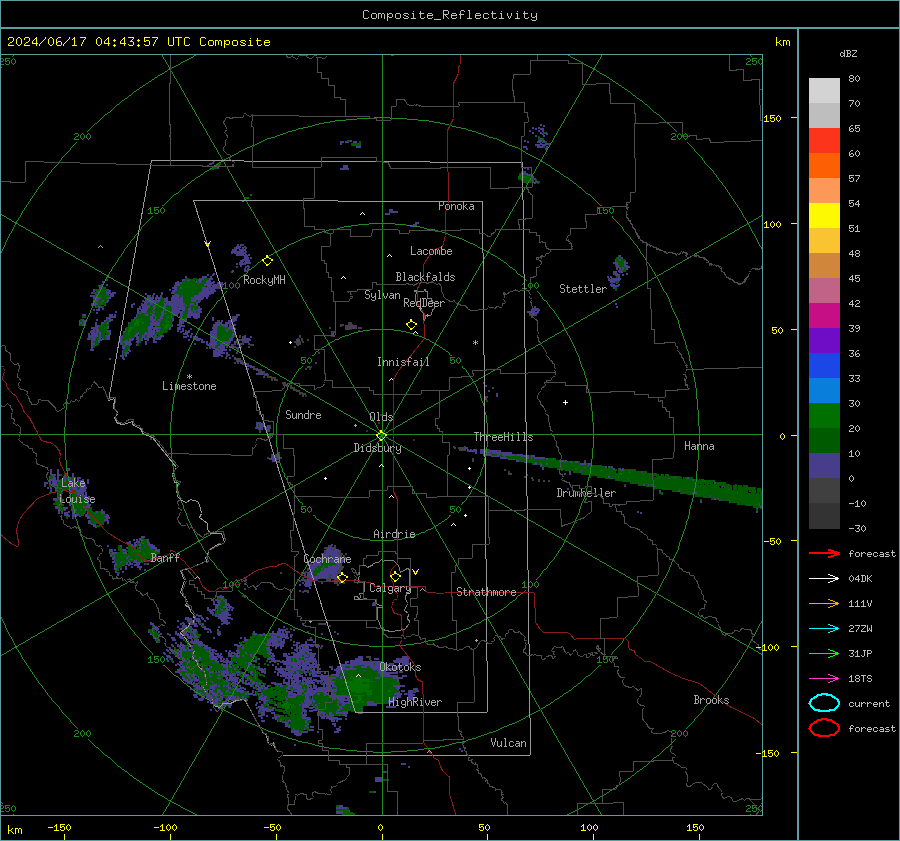Select the yellow 54-51 dBZ color swatch
Viewport: 900px width, 841px height.
[x=824, y=215]
